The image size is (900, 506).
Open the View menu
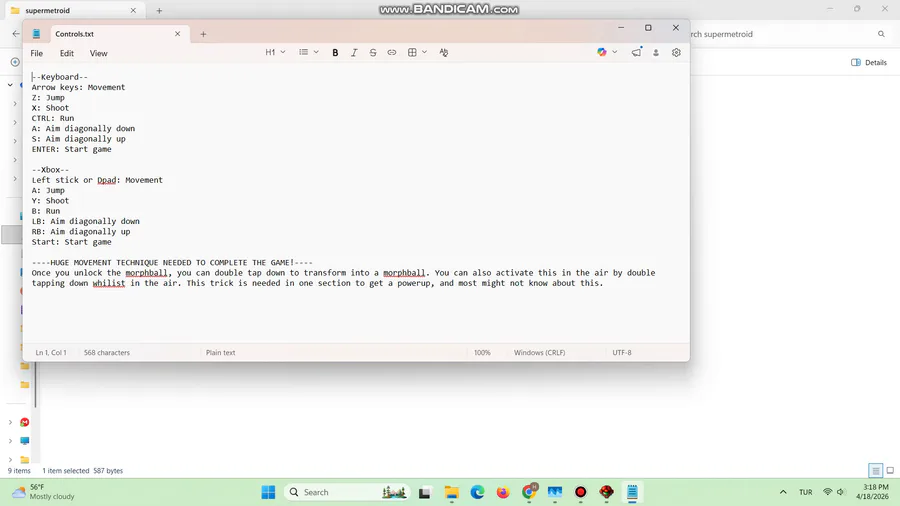pos(98,53)
